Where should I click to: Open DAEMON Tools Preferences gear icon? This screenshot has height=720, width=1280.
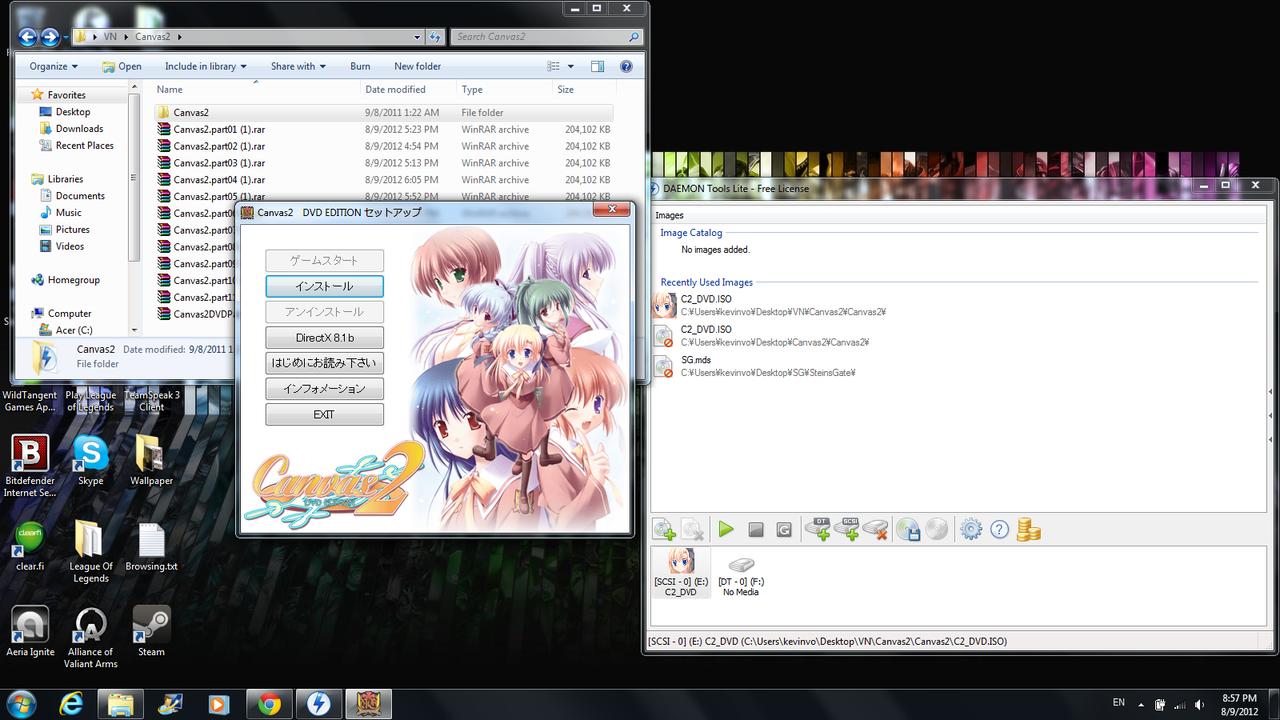[970, 530]
